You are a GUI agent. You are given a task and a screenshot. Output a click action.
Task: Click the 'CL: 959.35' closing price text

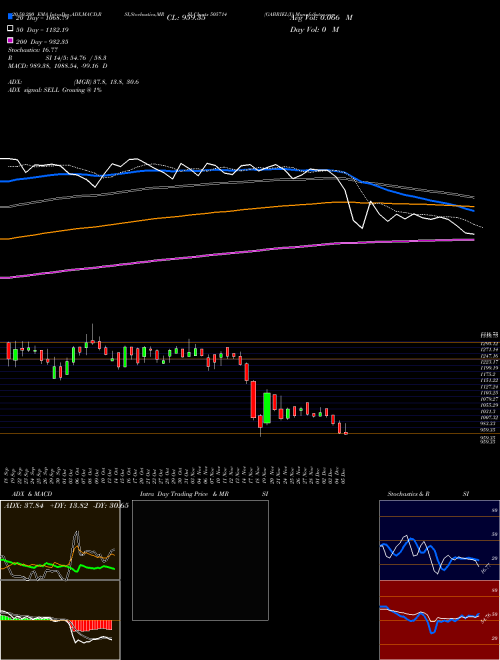click(x=186, y=18)
